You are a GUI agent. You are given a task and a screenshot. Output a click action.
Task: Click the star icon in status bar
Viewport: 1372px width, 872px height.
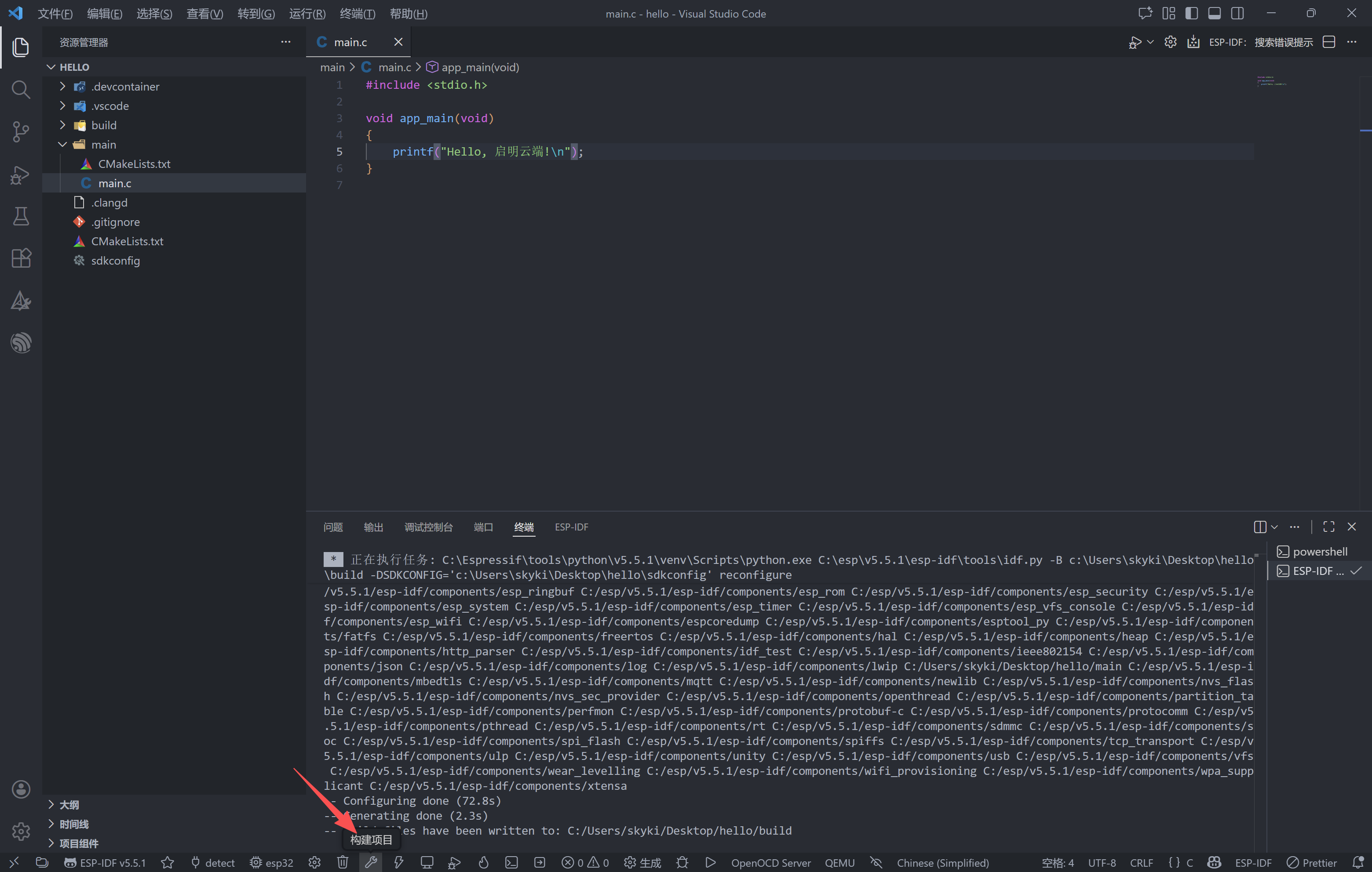[x=167, y=862]
